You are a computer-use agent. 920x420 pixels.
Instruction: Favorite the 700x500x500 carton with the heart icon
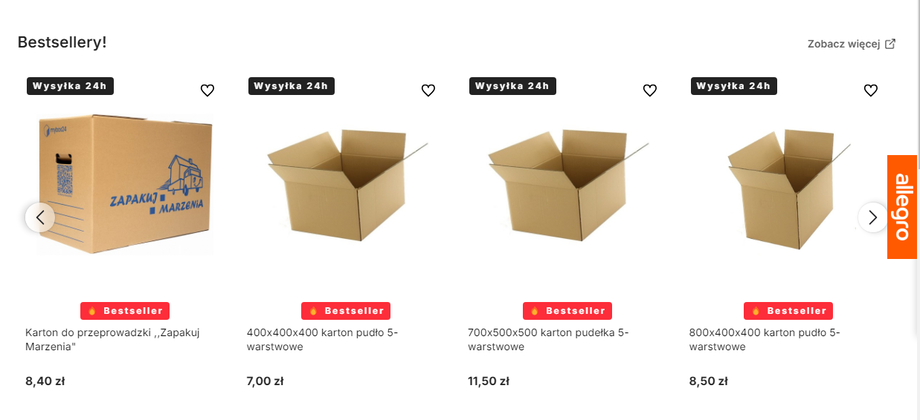[650, 90]
